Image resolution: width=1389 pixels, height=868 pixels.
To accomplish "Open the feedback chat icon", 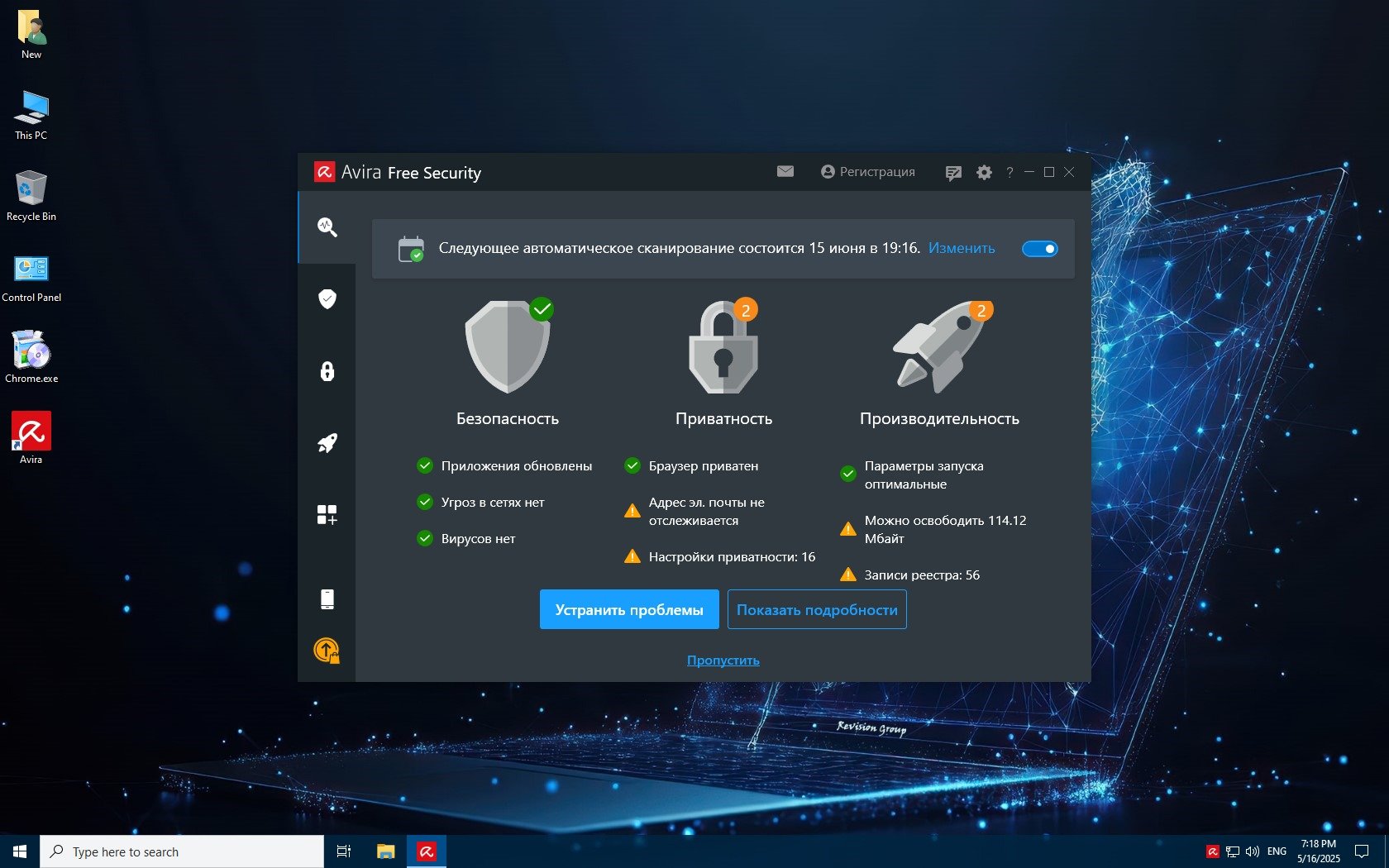I will click(x=953, y=173).
